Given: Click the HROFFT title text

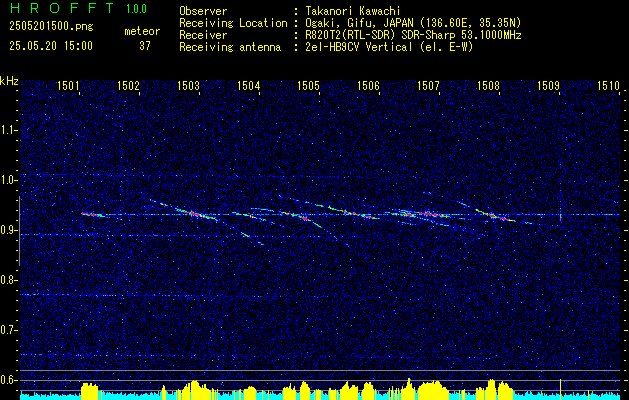Looking at the screenshot, I should (62, 8).
